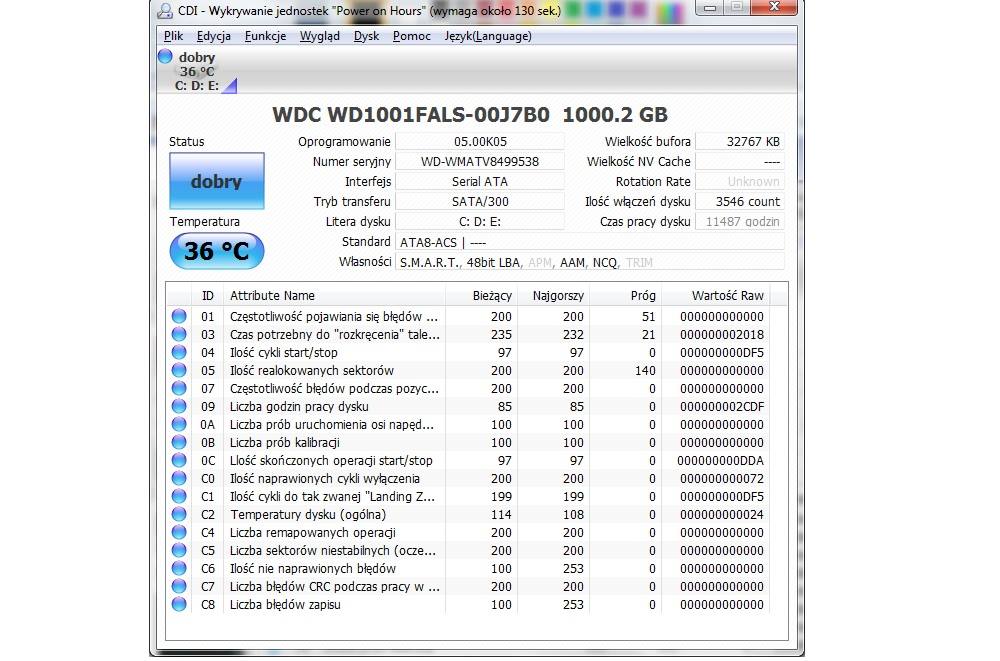Click the serial number field WD-WMATV8499538
1000x661 pixels.
pyautogui.click(x=480, y=161)
